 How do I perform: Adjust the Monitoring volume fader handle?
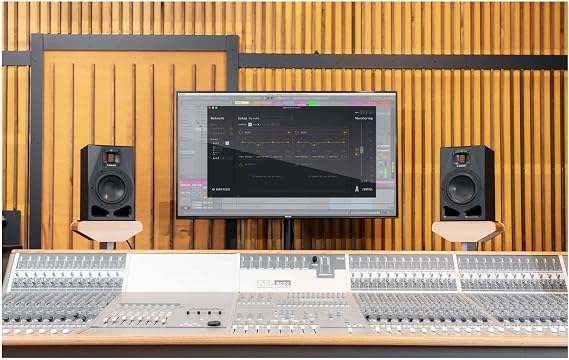pos(361,150)
